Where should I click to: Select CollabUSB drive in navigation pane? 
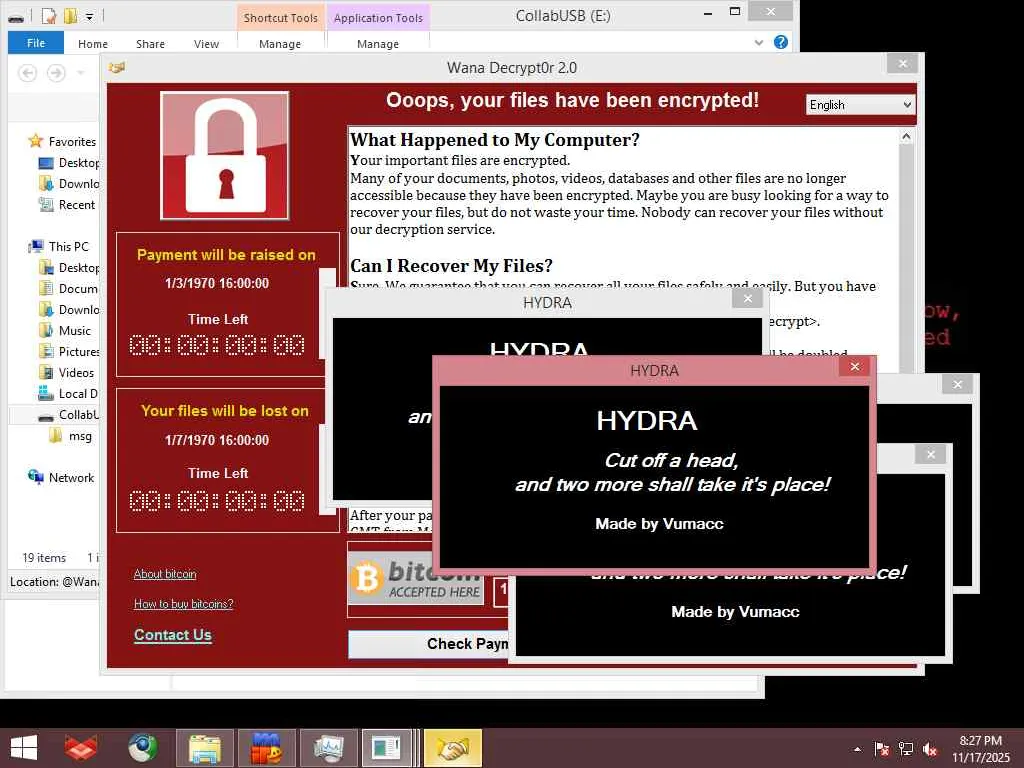point(69,415)
